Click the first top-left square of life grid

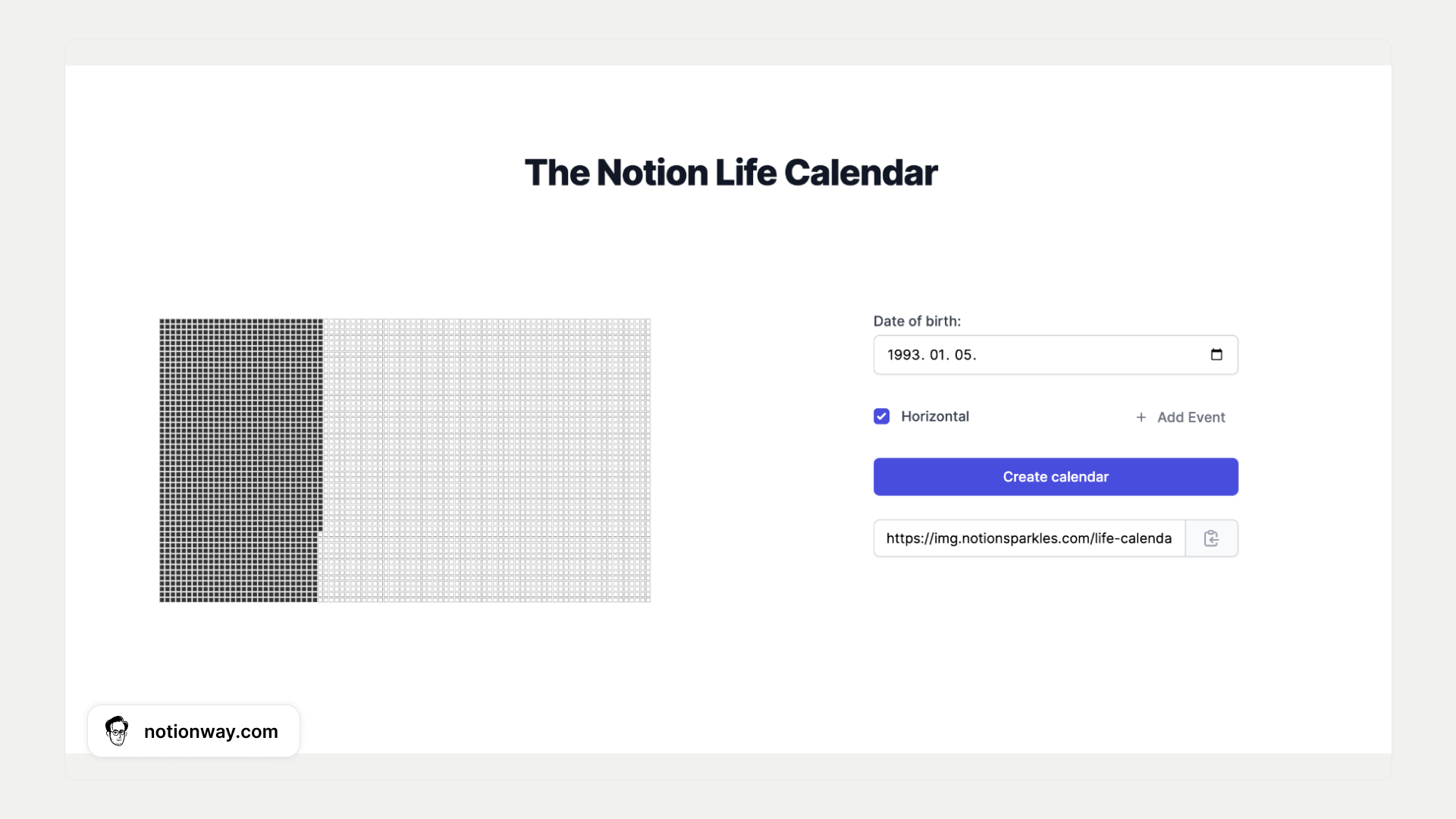point(162,322)
